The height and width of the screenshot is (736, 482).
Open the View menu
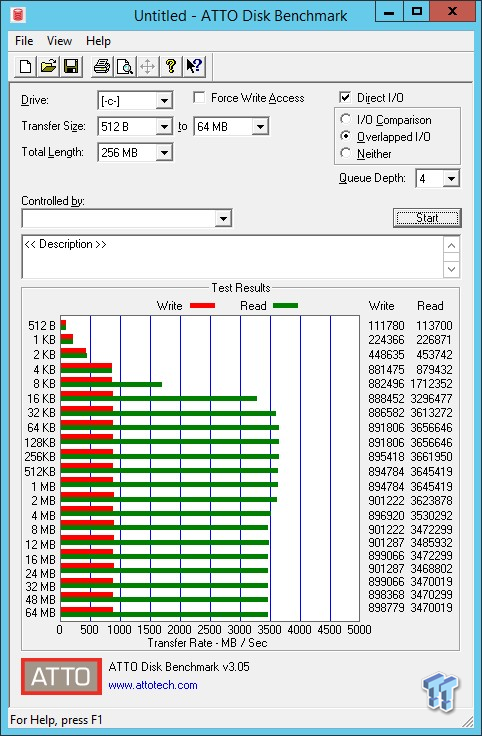pyautogui.click(x=59, y=41)
